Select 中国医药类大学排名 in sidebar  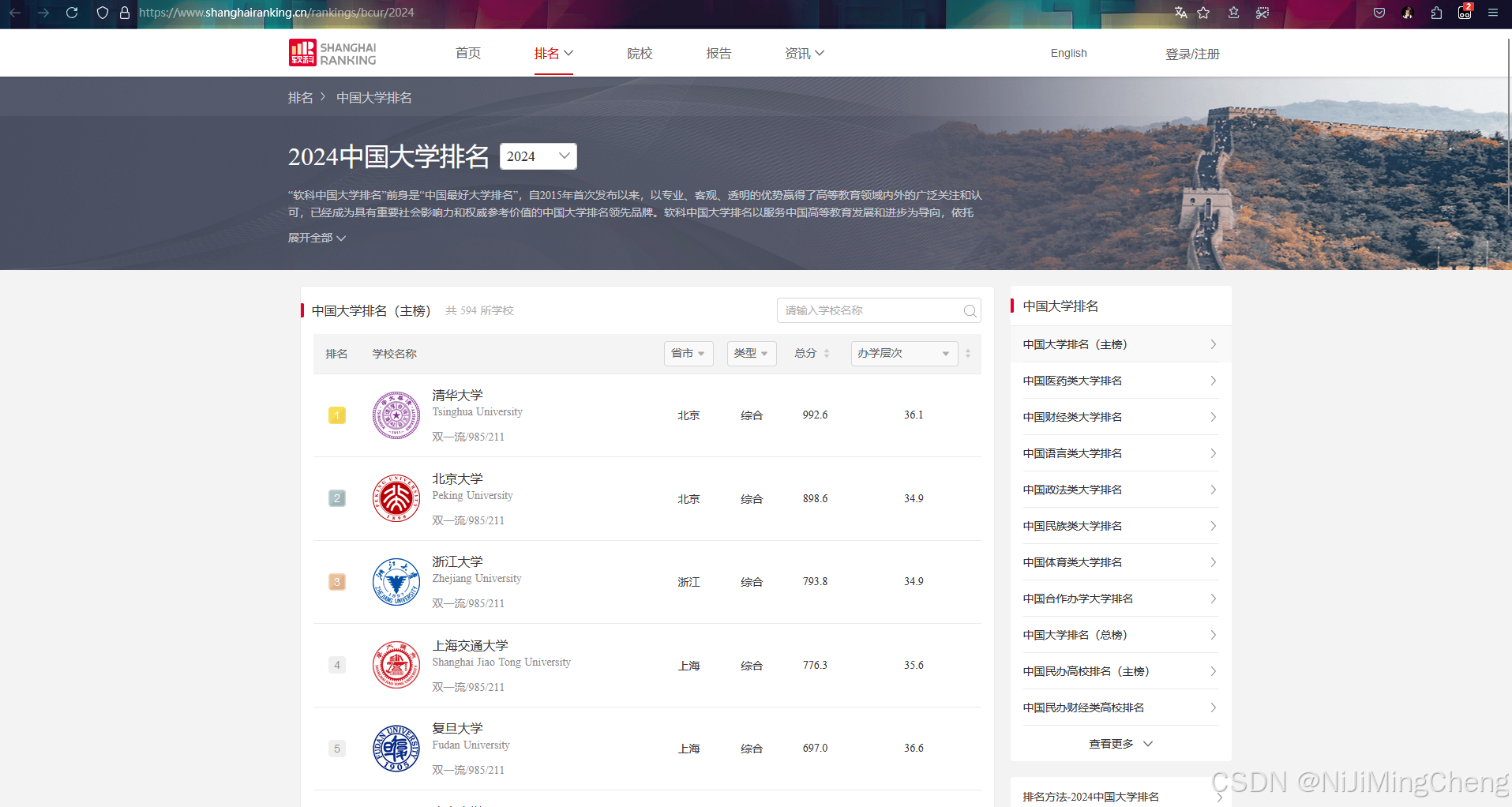tap(1120, 381)
